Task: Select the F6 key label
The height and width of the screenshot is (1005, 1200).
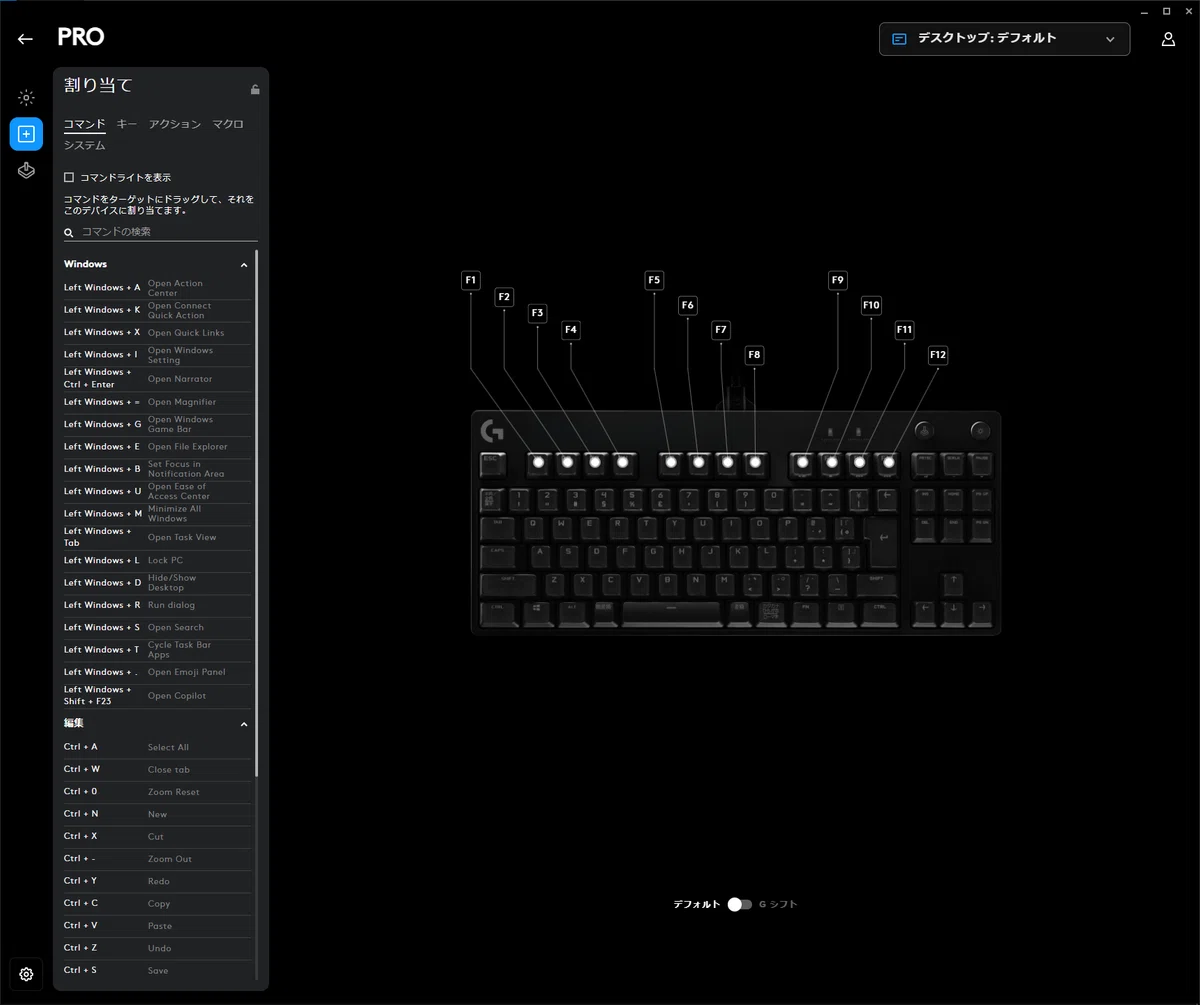Action: (688, 305)
